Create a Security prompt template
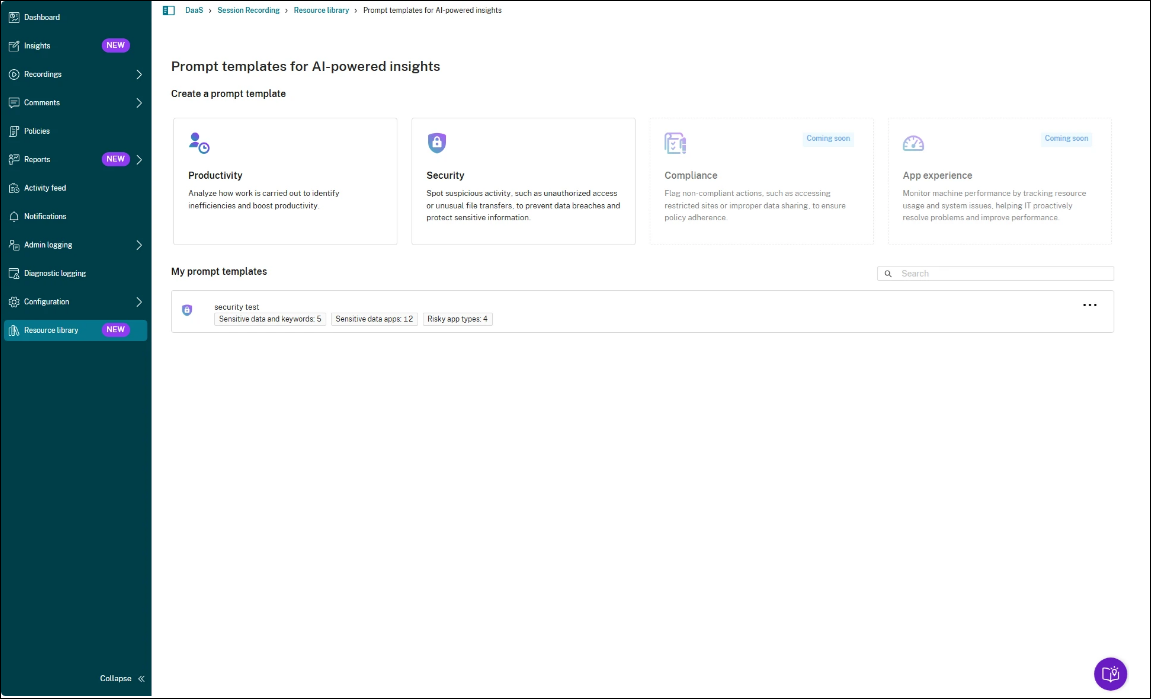This screenshot has width=1151, height=699. tap(523, 181)
